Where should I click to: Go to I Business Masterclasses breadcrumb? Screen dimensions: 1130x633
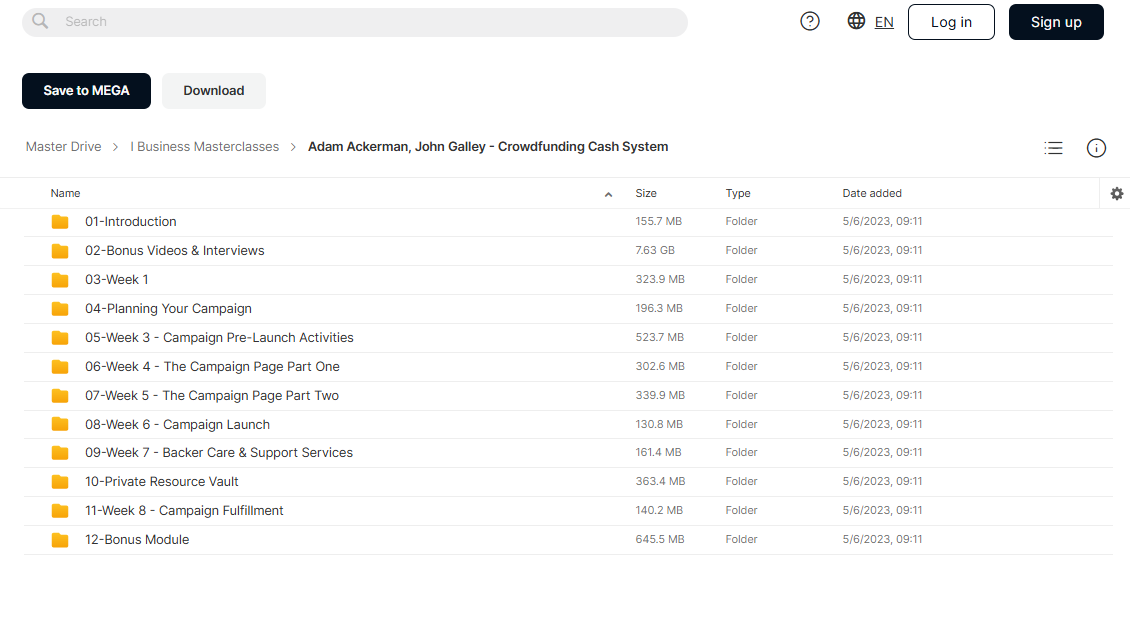click(x=205, y=146)
